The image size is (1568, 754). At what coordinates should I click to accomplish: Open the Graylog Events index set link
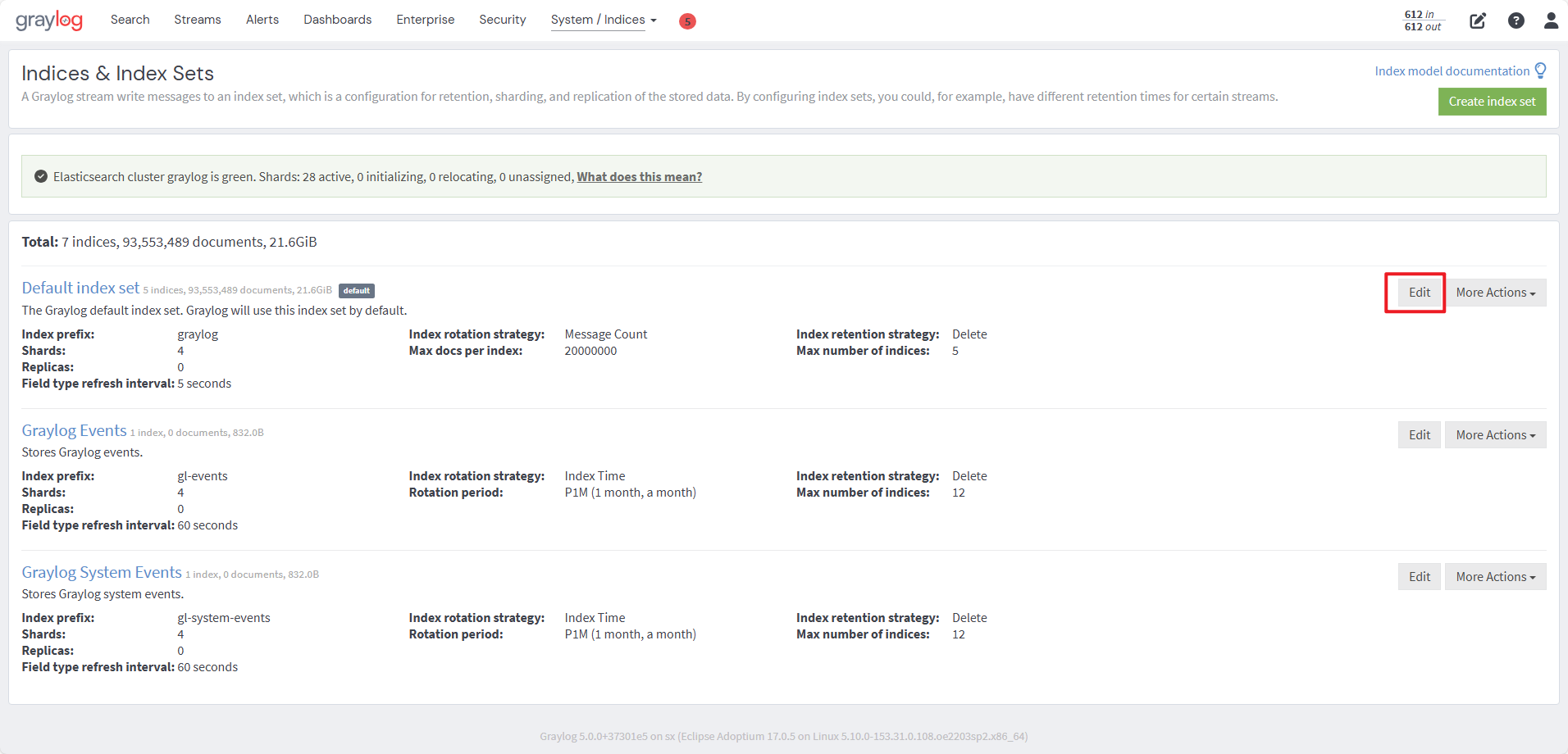pyautogui.click(x=74, y=430)
